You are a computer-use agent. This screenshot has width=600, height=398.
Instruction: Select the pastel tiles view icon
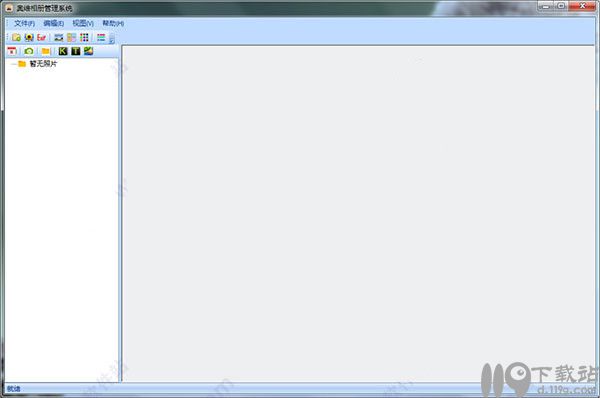click(72, 37)
